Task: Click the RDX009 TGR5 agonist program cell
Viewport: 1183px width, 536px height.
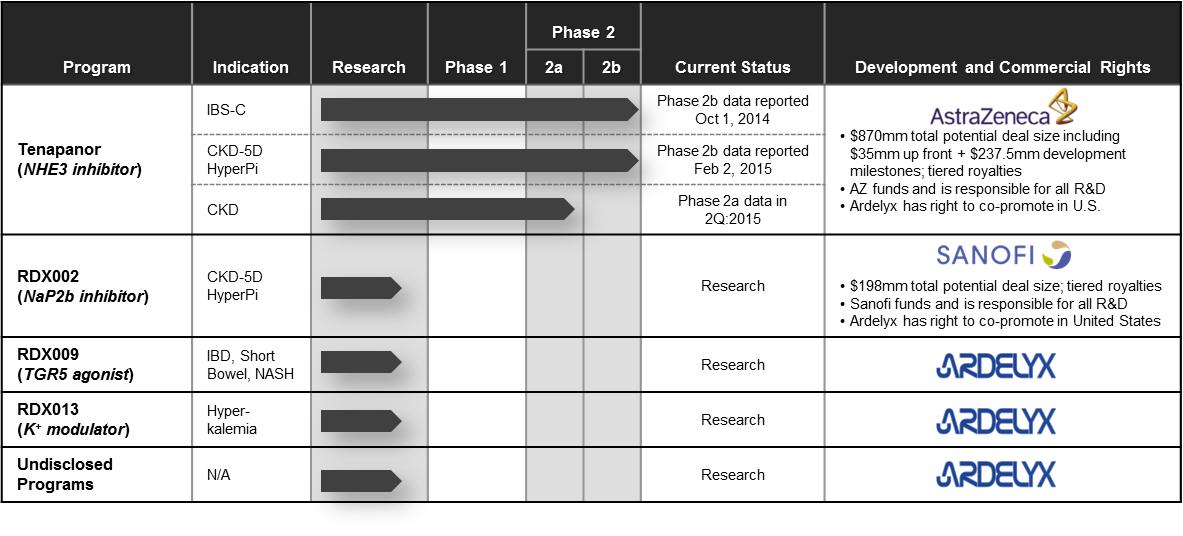Action: pyautogui.click(x=76, y=365)
